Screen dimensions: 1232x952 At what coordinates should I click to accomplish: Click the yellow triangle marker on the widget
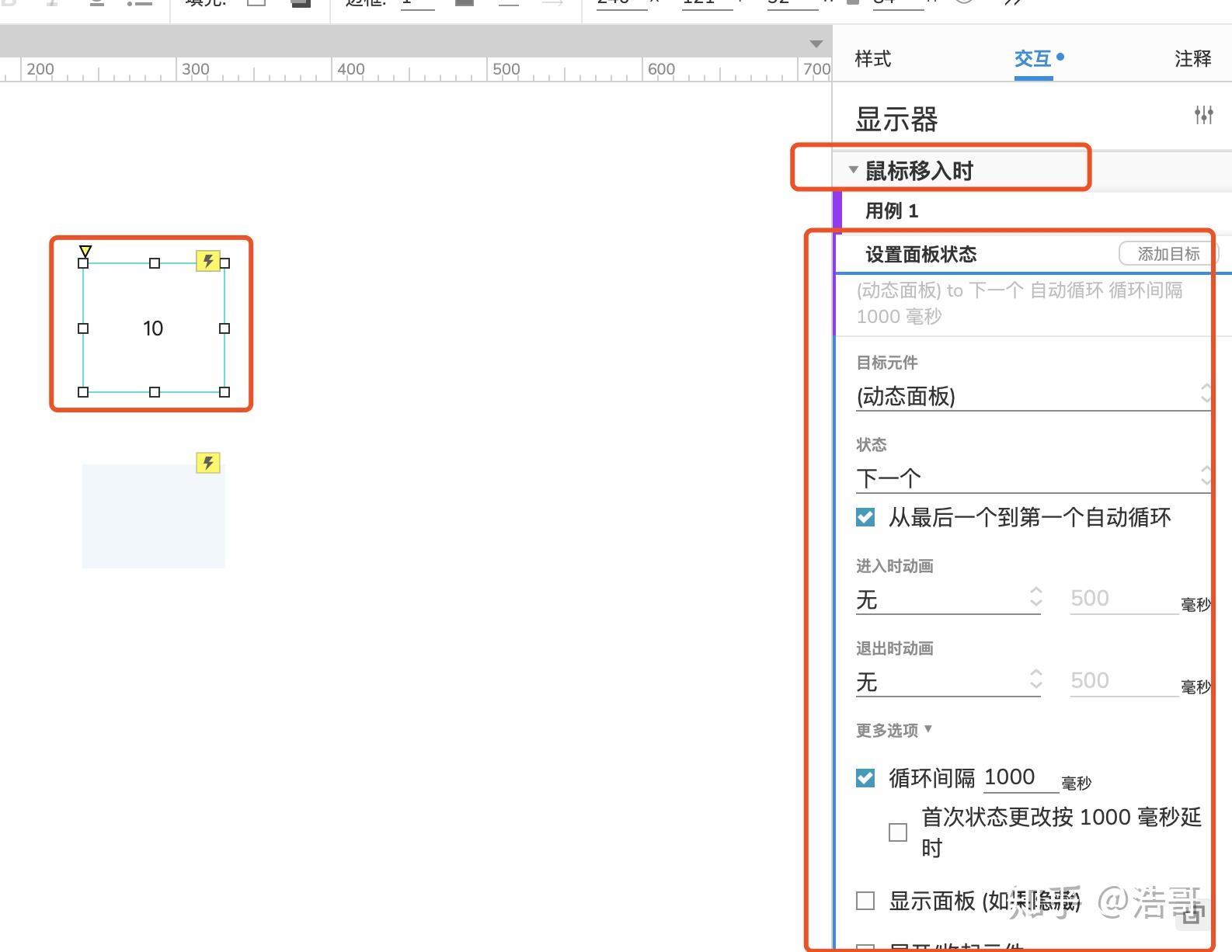tap(85, 251)
